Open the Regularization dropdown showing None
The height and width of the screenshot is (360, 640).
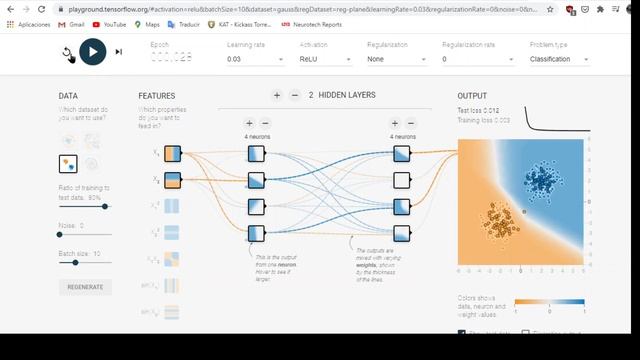(x=397, y=59)
